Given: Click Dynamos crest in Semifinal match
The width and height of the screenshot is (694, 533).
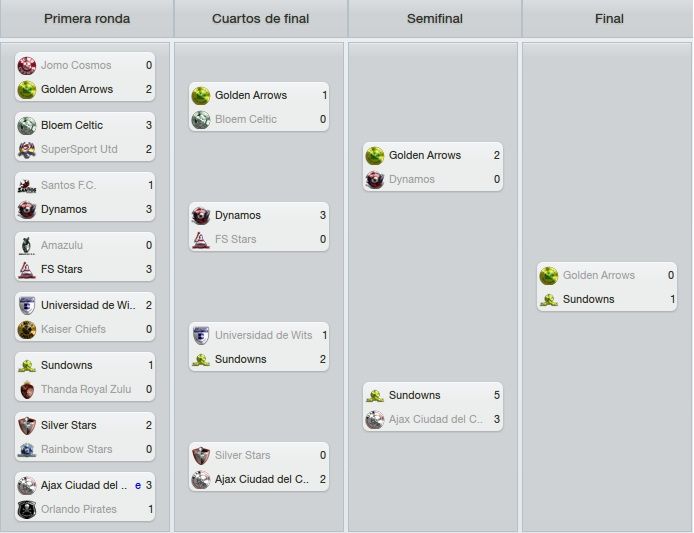Looking at the screenshot, I should pos(375,180).
